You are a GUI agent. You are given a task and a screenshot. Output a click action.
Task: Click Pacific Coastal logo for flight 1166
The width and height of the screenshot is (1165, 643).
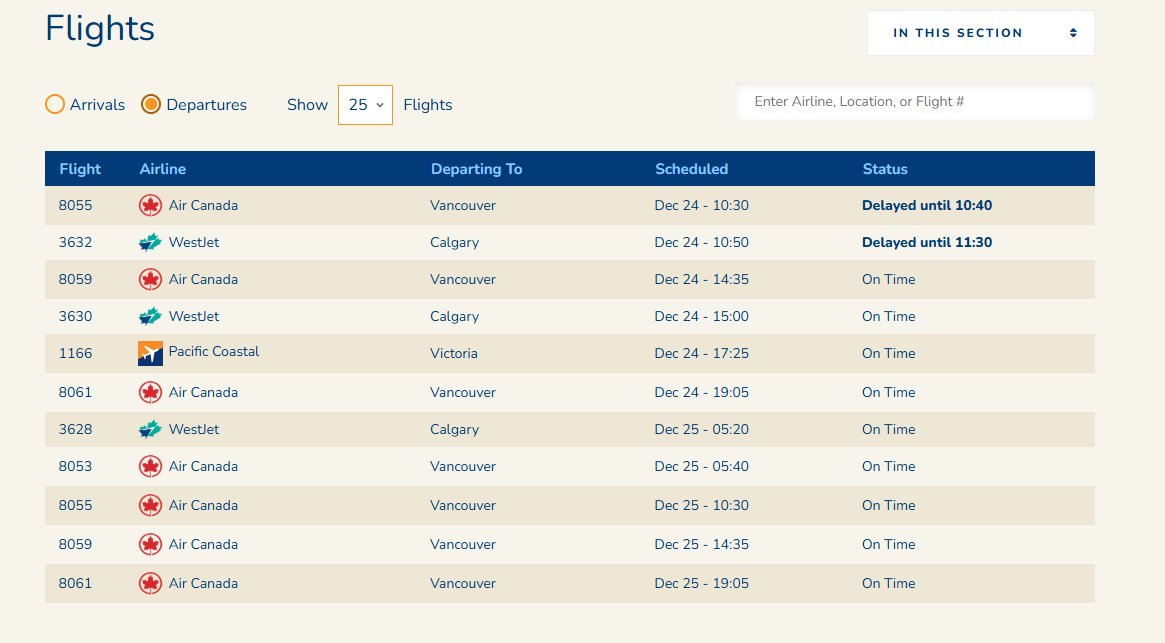pyautogui.click(x=150, y=354)
